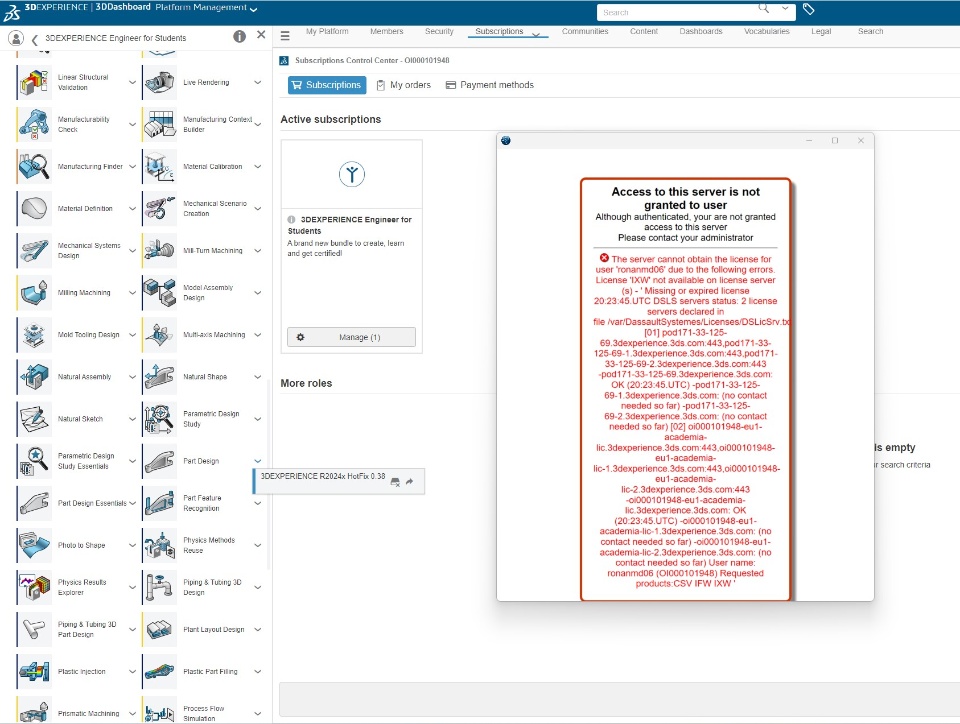Open the Linear Structural Validation app icon

click(35, 83)
